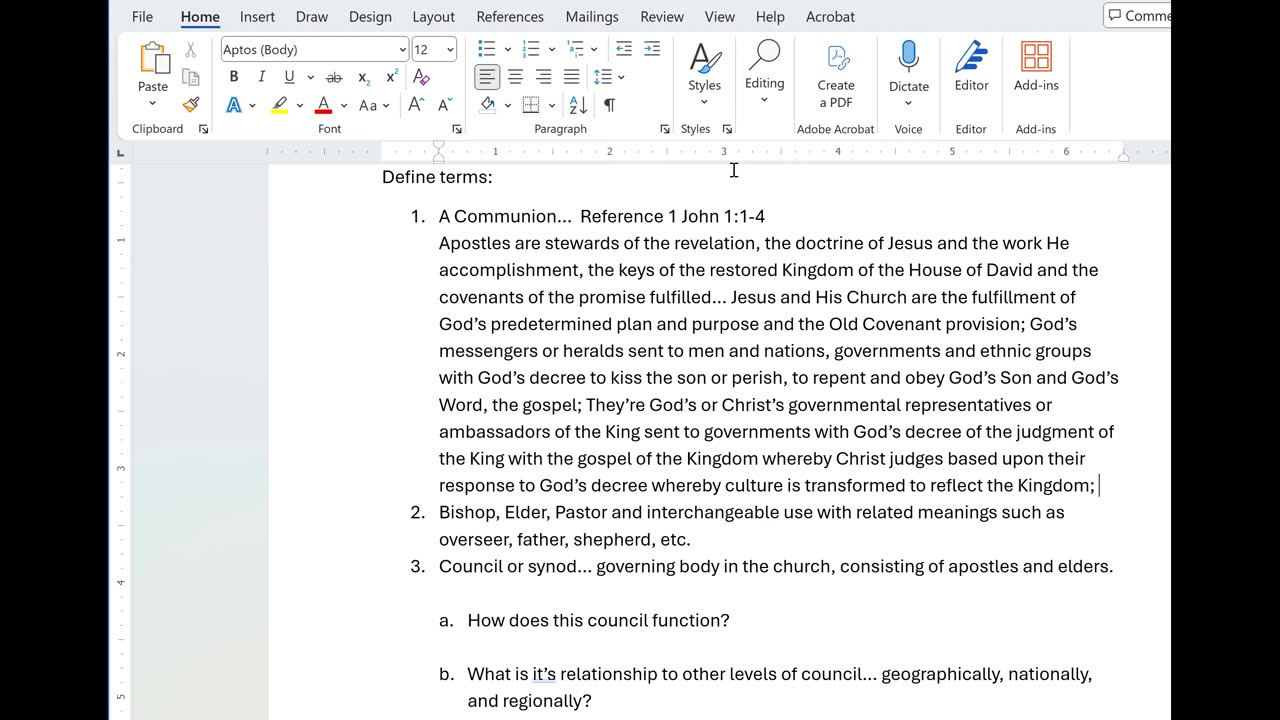Apply red font color

[323, 105]
